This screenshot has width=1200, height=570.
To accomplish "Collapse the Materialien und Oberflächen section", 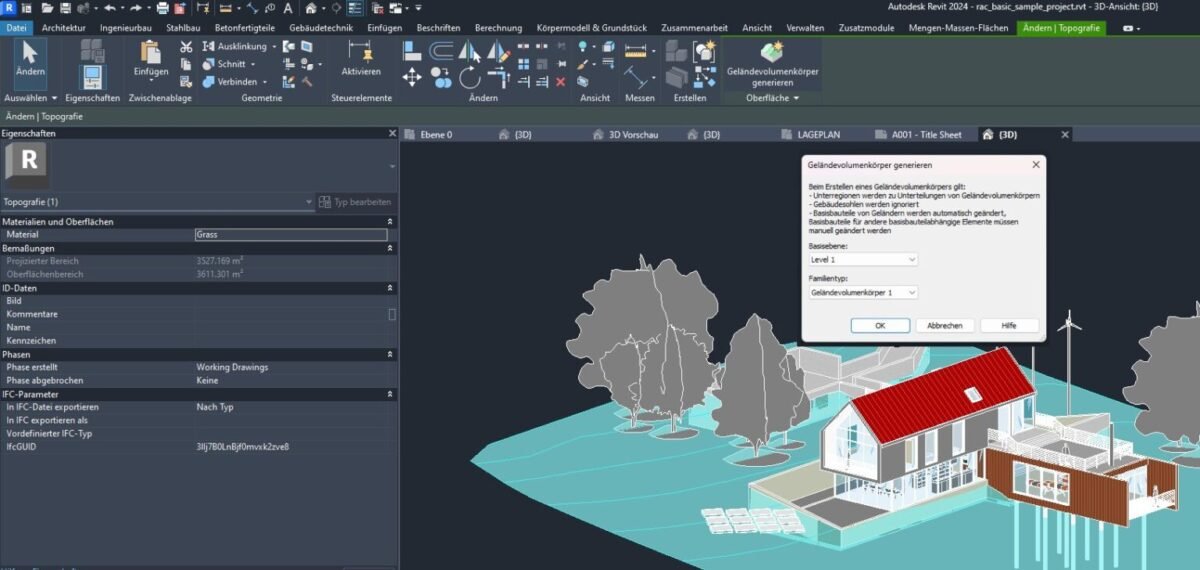I will click(390, 222).
